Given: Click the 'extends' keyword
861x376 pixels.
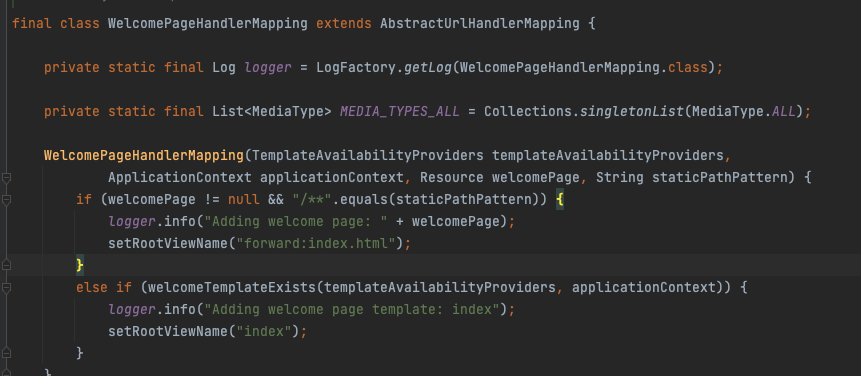Looking at the screenshot, I should [x=344, y=24].
